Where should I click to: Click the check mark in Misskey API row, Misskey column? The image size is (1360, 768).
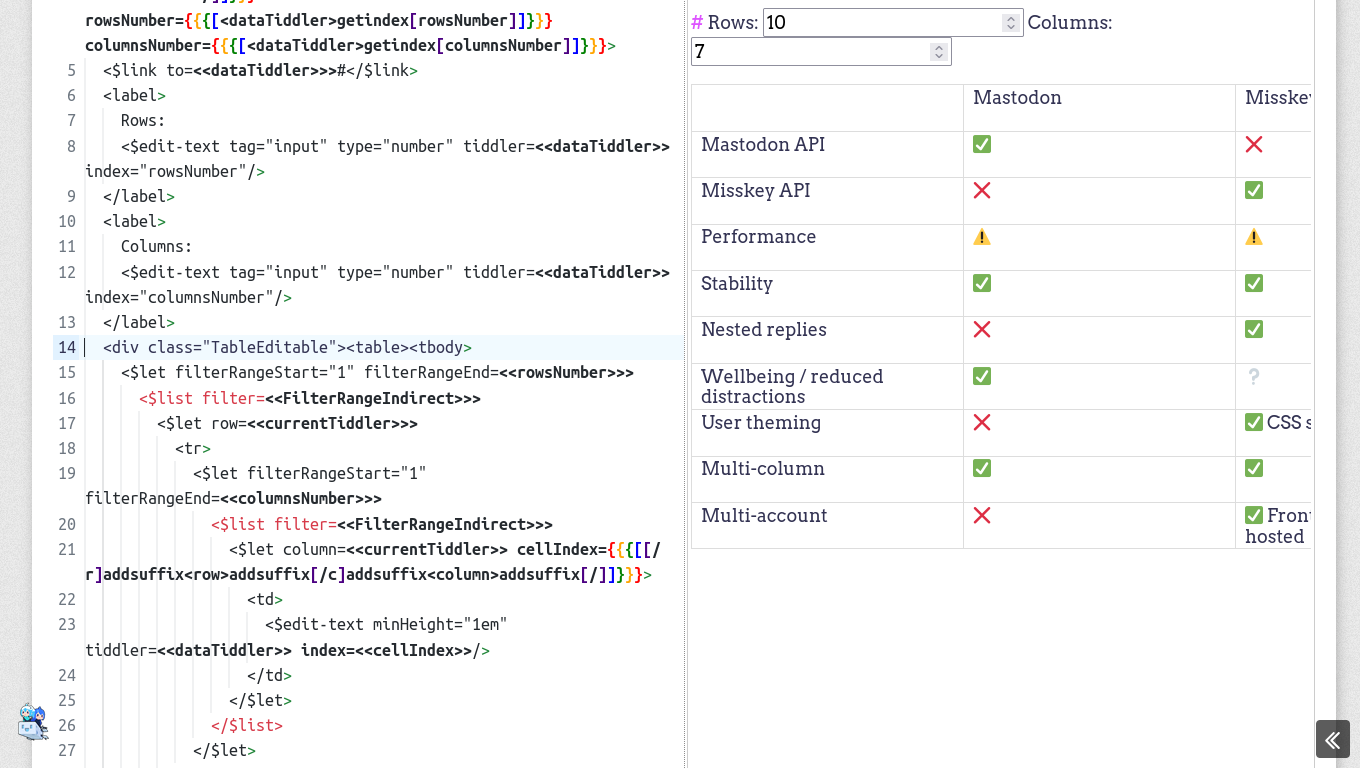tap(1254, 190)
